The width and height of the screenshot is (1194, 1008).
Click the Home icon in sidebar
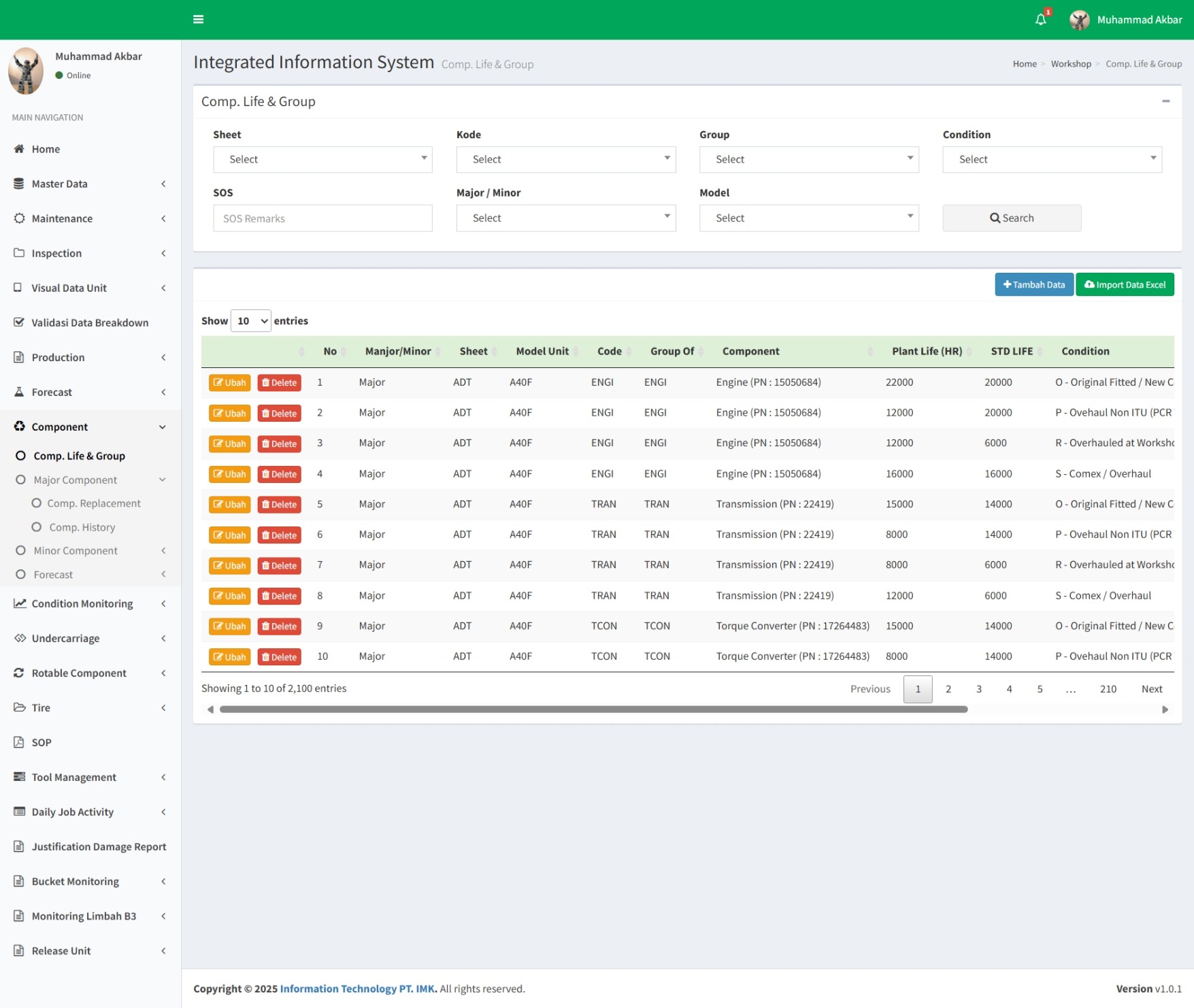19,149
